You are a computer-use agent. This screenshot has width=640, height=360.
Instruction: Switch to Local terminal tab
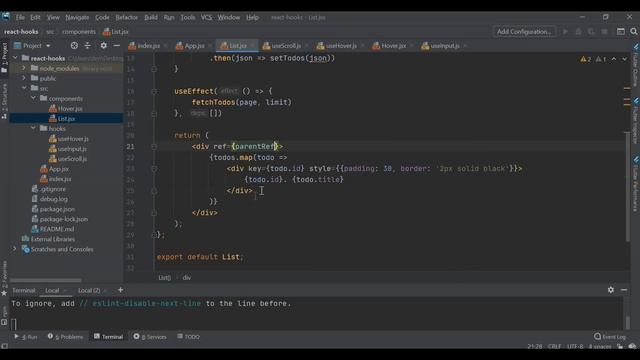(52, 290)
